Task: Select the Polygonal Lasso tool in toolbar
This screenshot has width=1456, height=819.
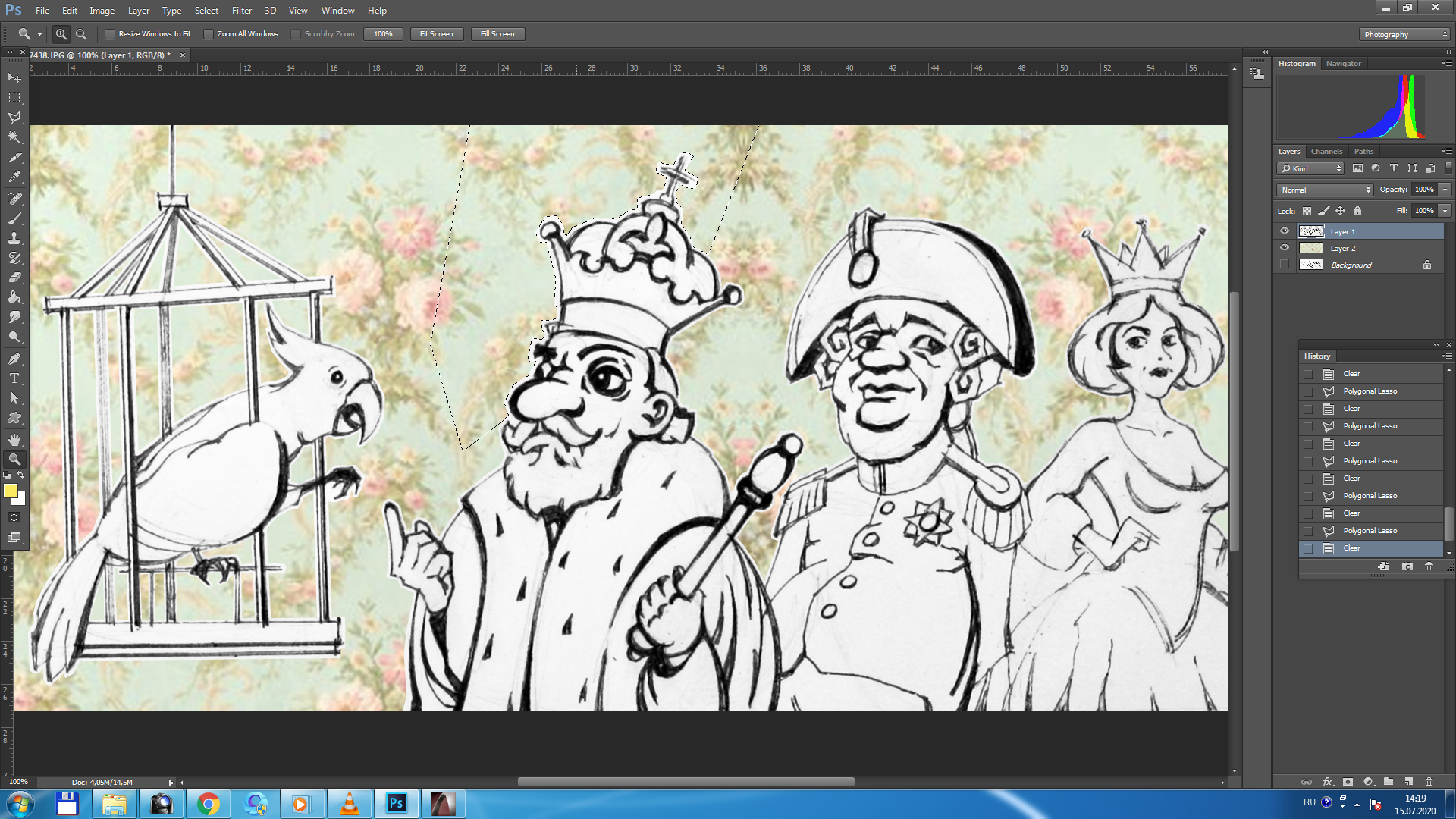Action: click(14, 118)
